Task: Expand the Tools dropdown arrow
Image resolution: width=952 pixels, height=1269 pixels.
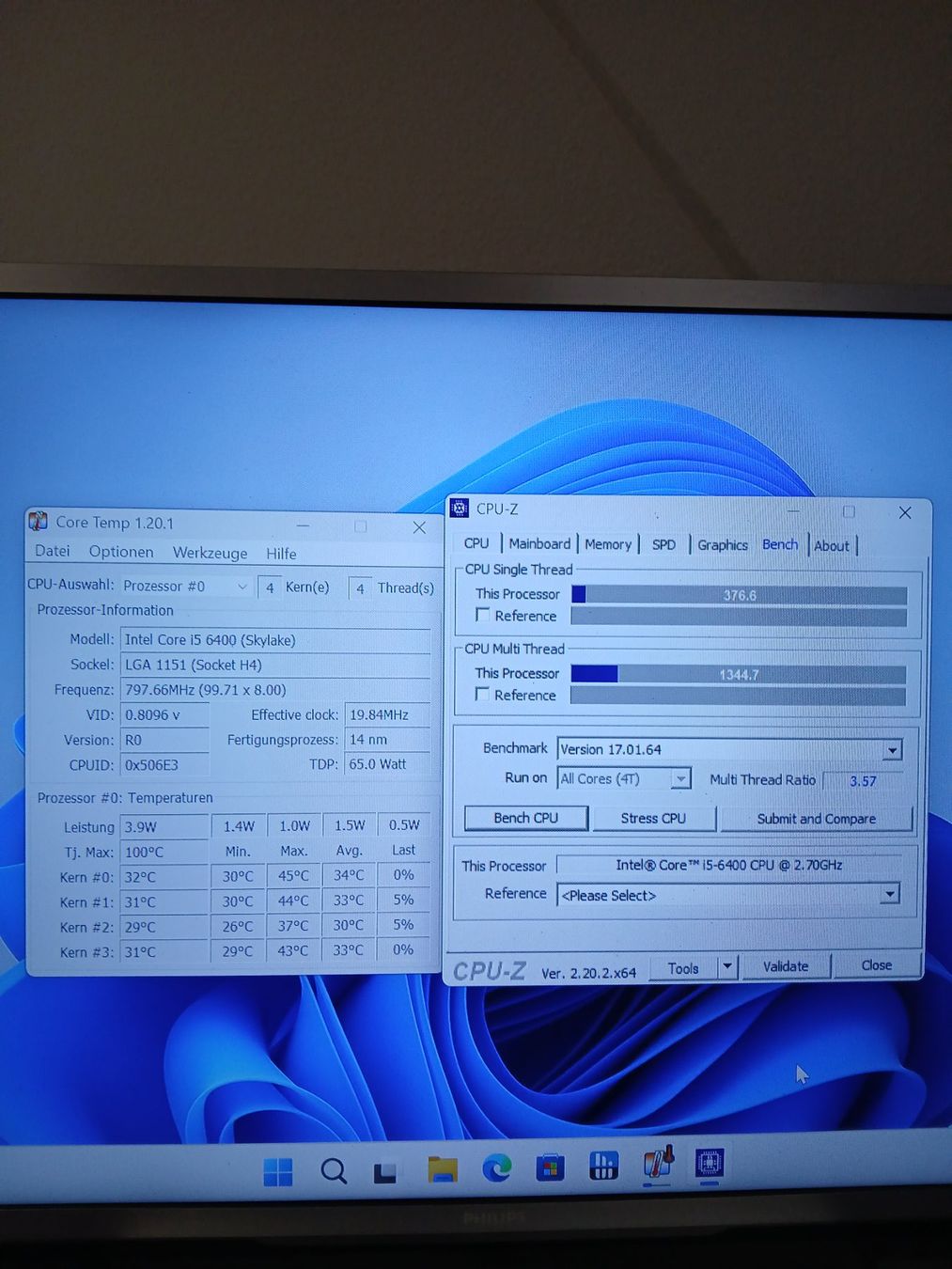Action: [727, 967]
